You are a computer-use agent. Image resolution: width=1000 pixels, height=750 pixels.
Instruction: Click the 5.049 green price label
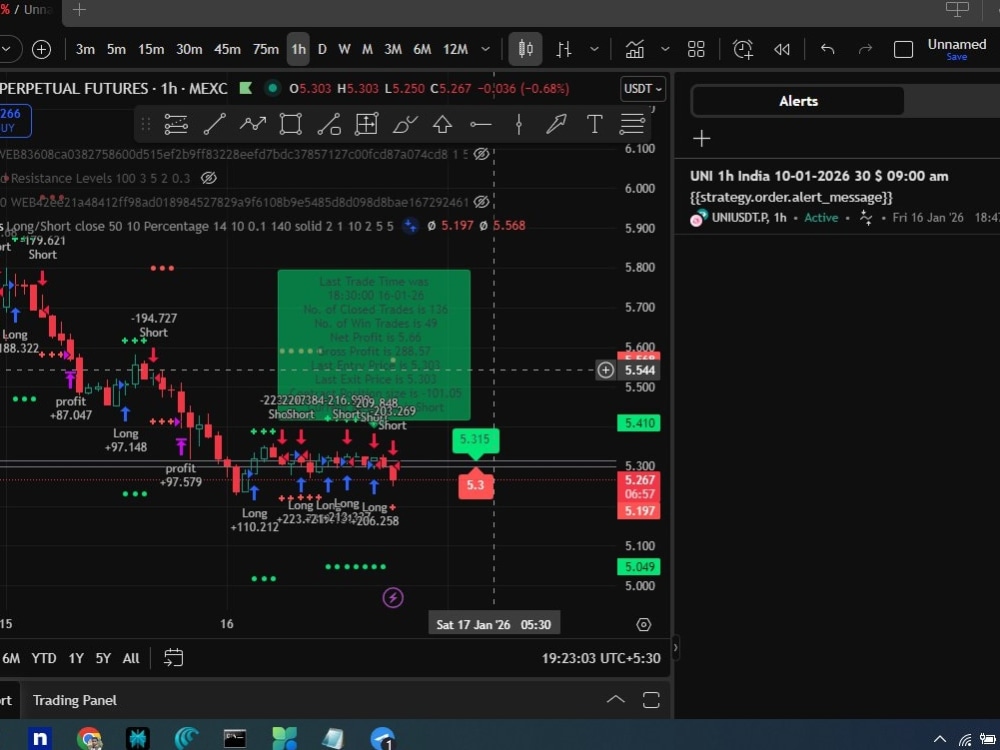click(x=638, y=566)
